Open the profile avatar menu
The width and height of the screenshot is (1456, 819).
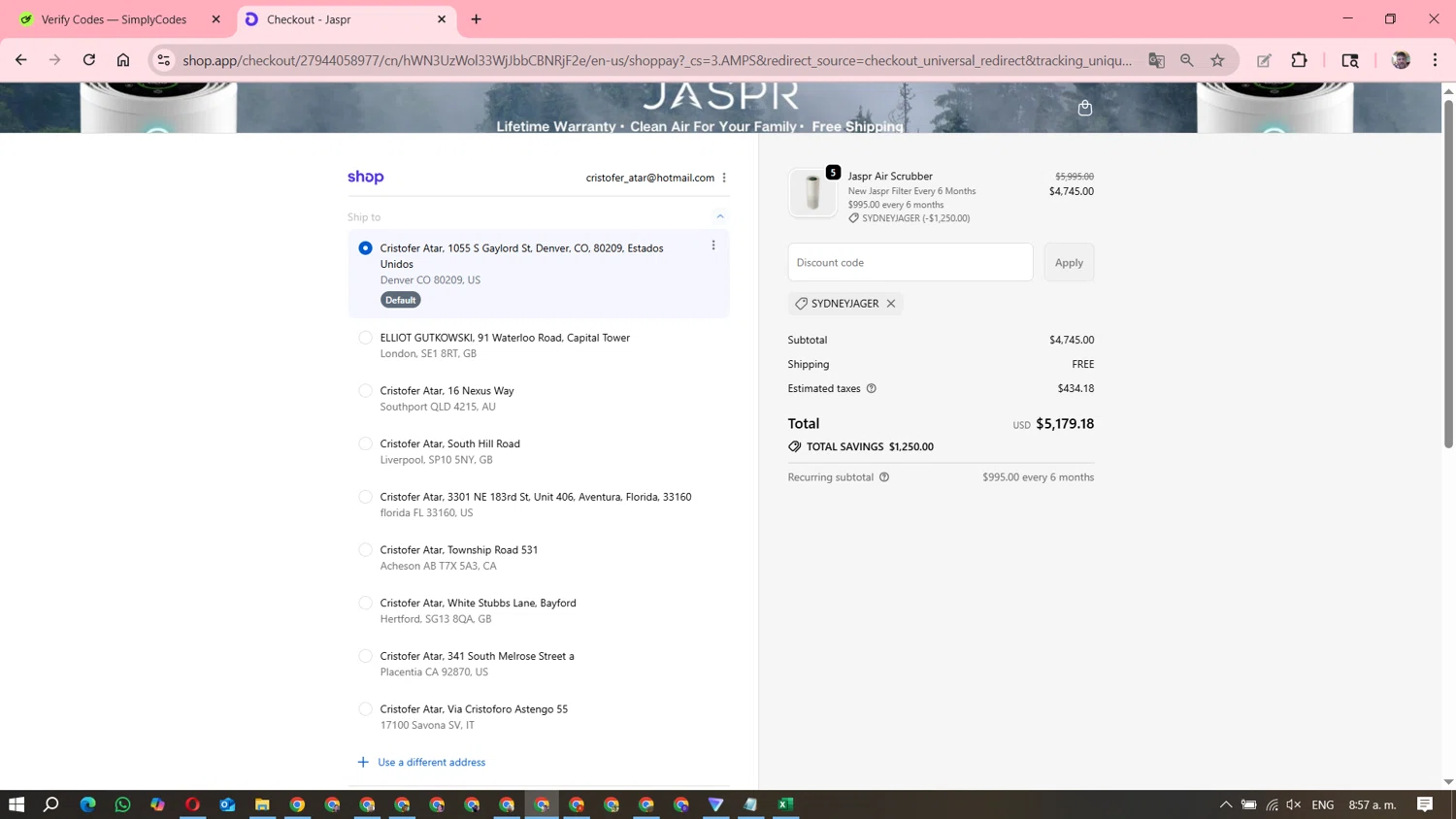[1401, 60]
